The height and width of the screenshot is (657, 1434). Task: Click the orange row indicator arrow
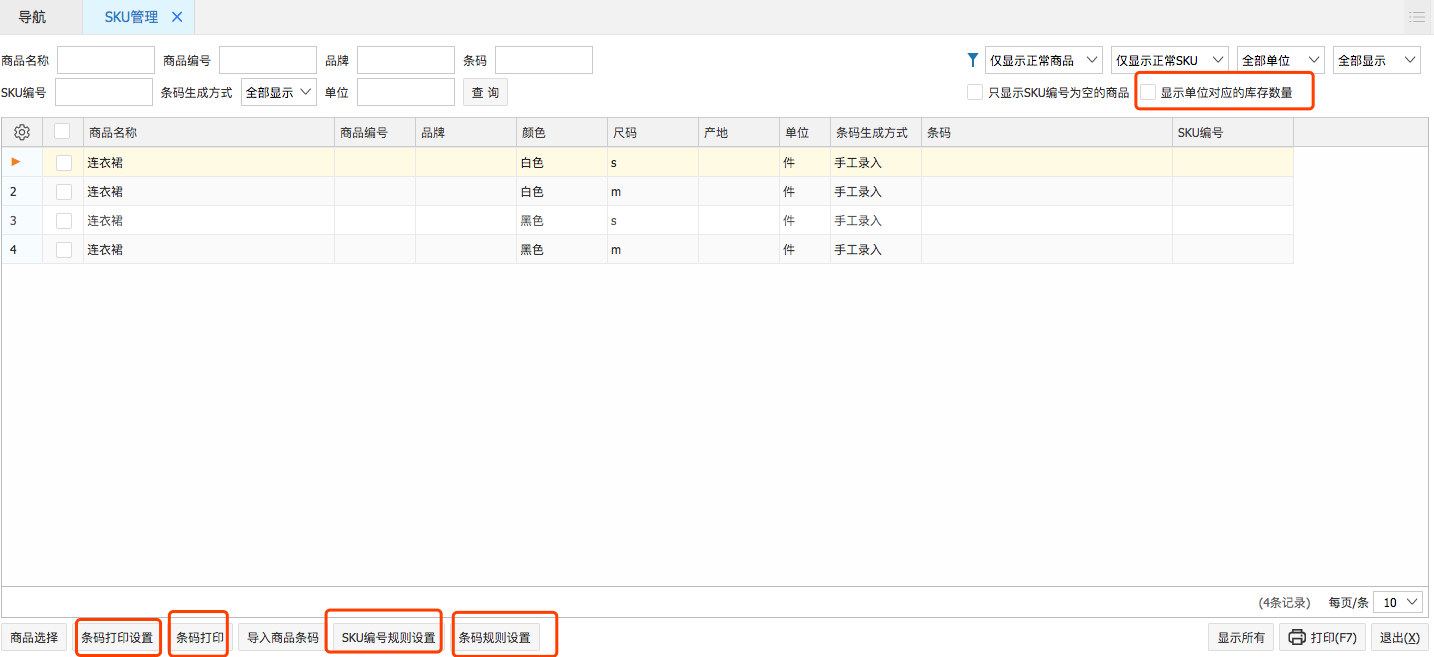coord(16,161)
